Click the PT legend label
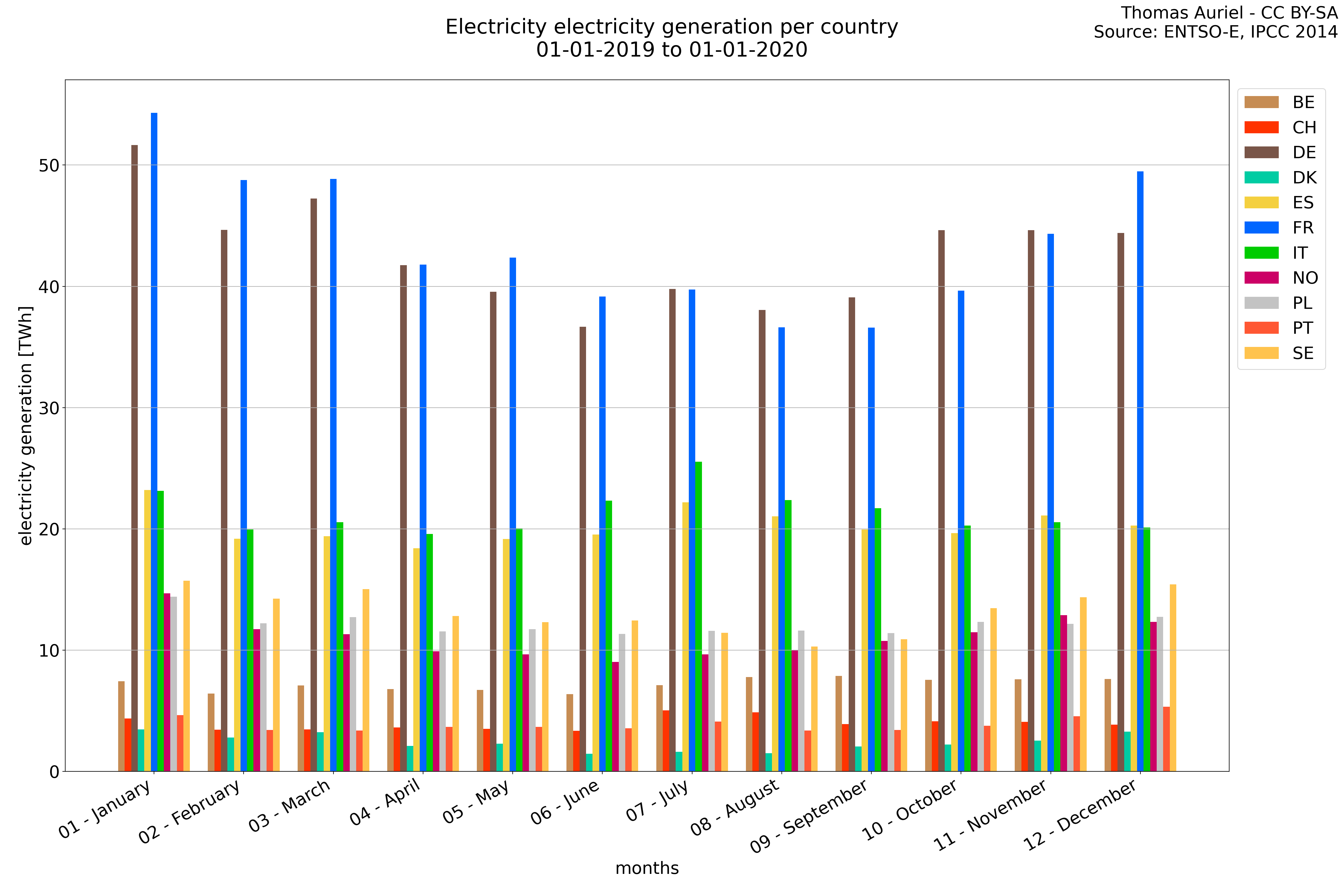Viewport: 1344px width, 896px height. (x=1302, y=328)
